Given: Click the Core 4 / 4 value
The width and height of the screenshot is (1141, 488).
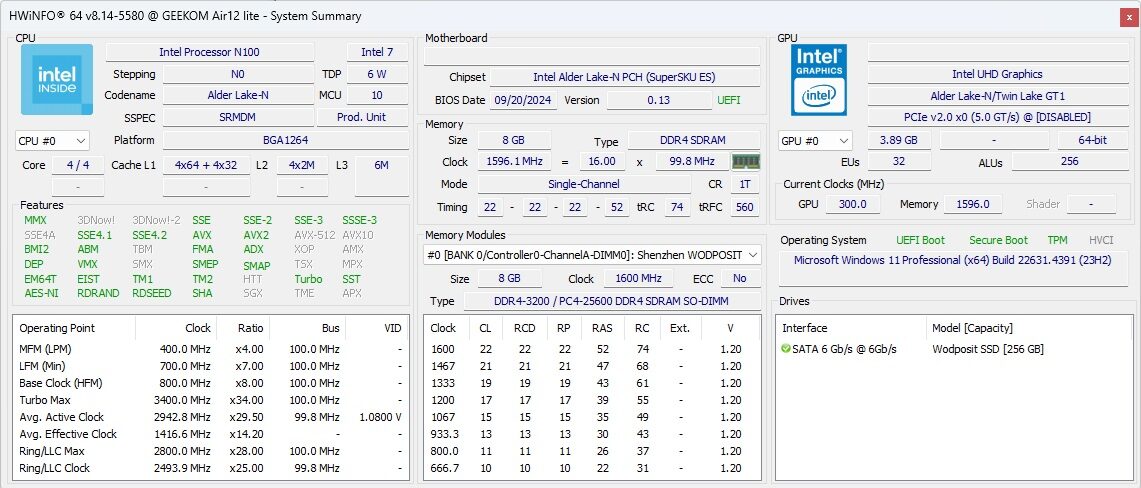Looking at the screenshot, I should point(78,165).
